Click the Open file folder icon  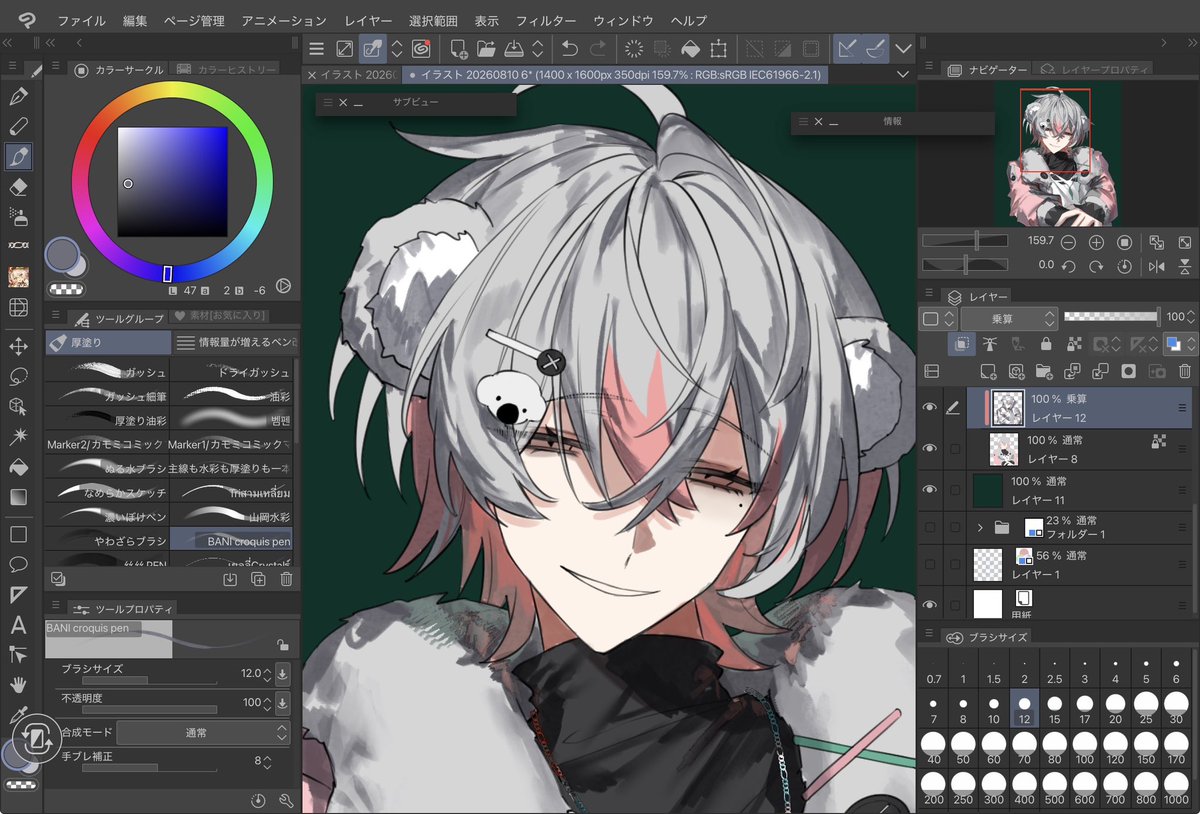coord(486,48)
